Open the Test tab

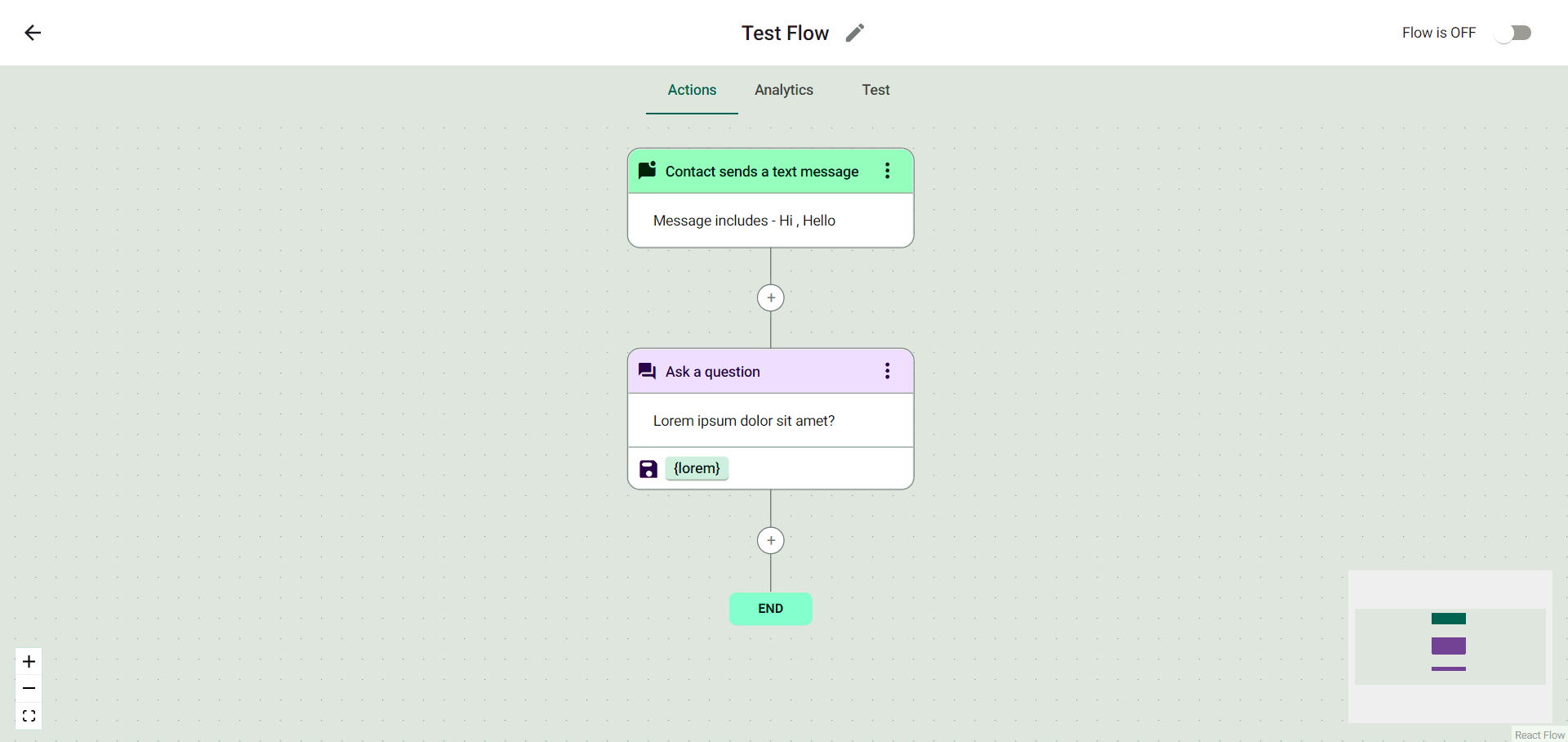pyautogui.click(x=875, y=90)
